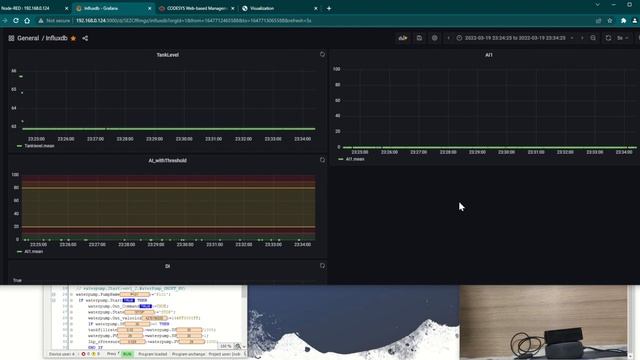Image resolution: width=640 pixels, height=360 pixels.
Task: Open the browser tab search chevron
Action: click(598, 4)
